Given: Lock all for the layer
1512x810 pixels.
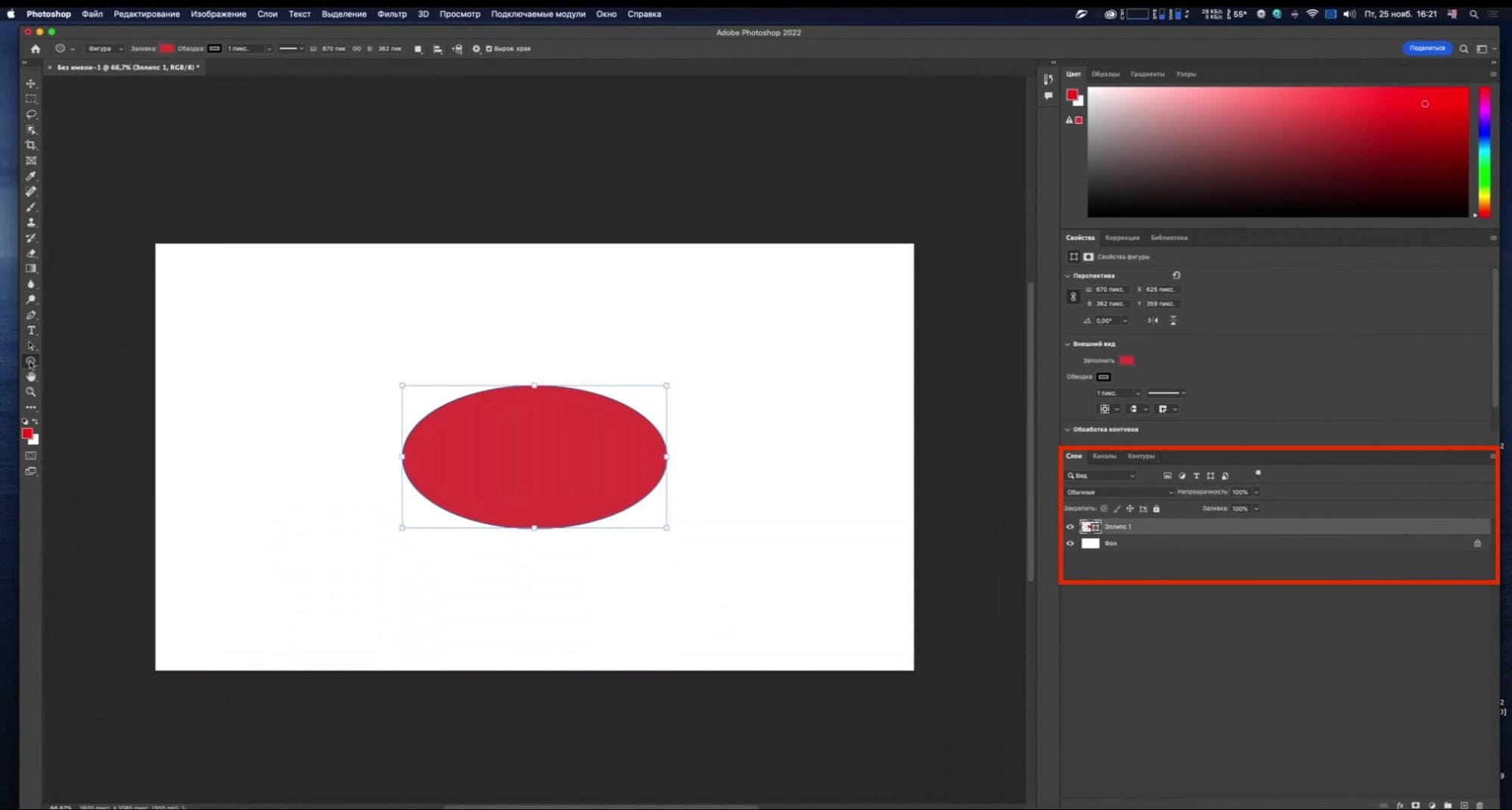Looking at the screenshot, I should coord(1156,509).
